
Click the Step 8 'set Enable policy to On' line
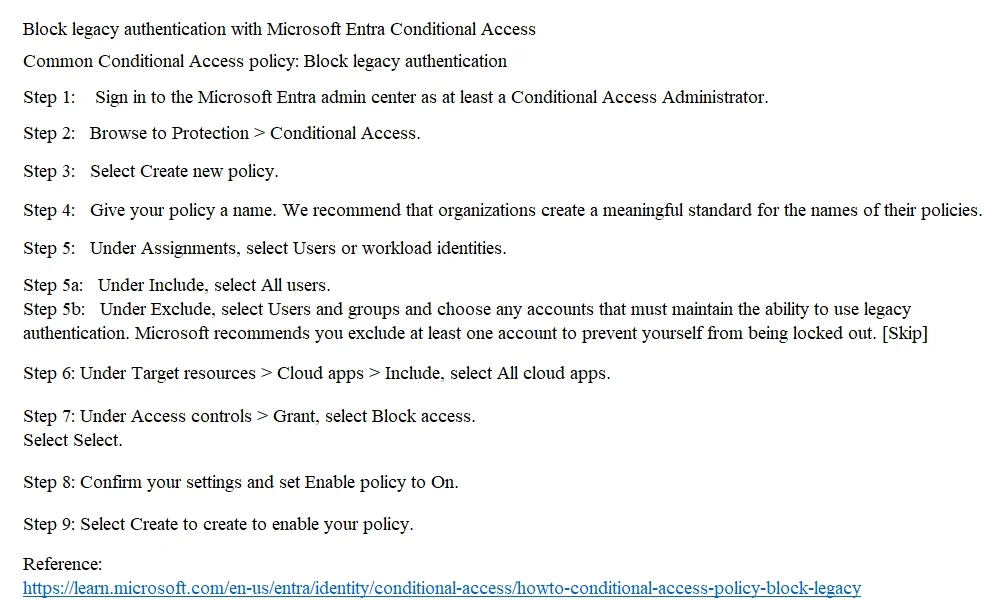tap(240, 482)
